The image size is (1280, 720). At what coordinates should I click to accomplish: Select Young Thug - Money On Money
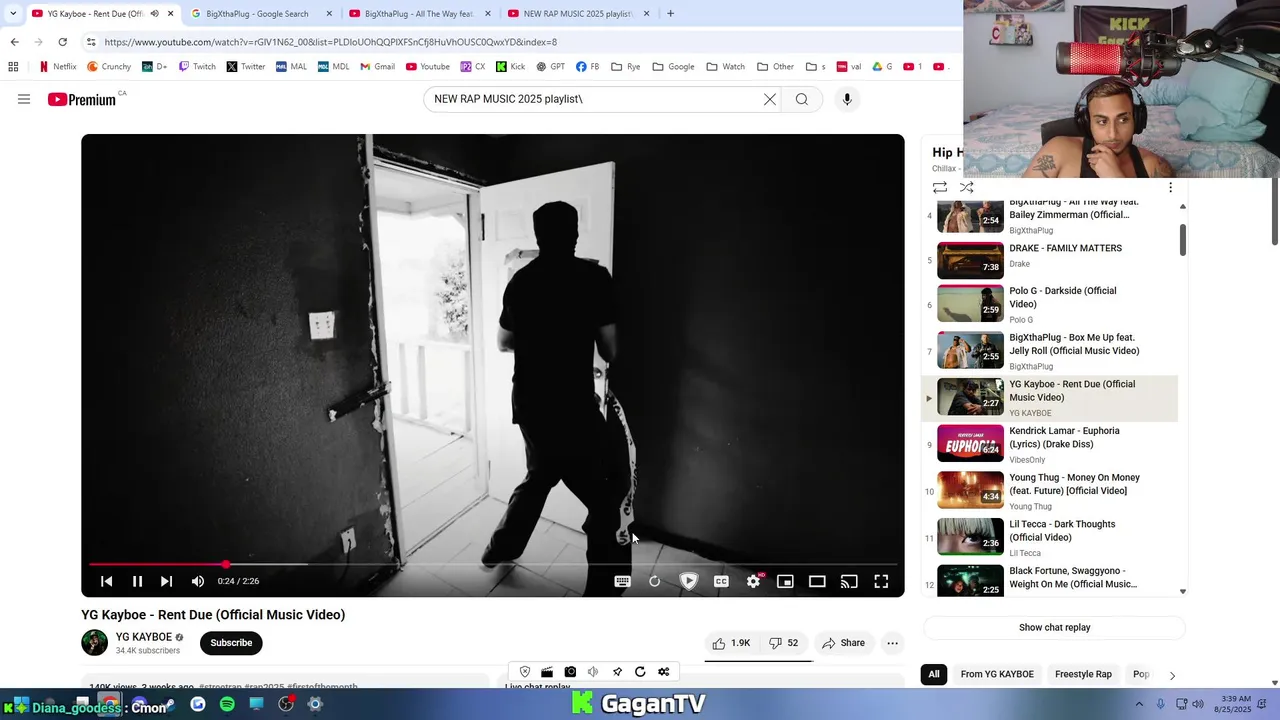[x=1049, y=491]
